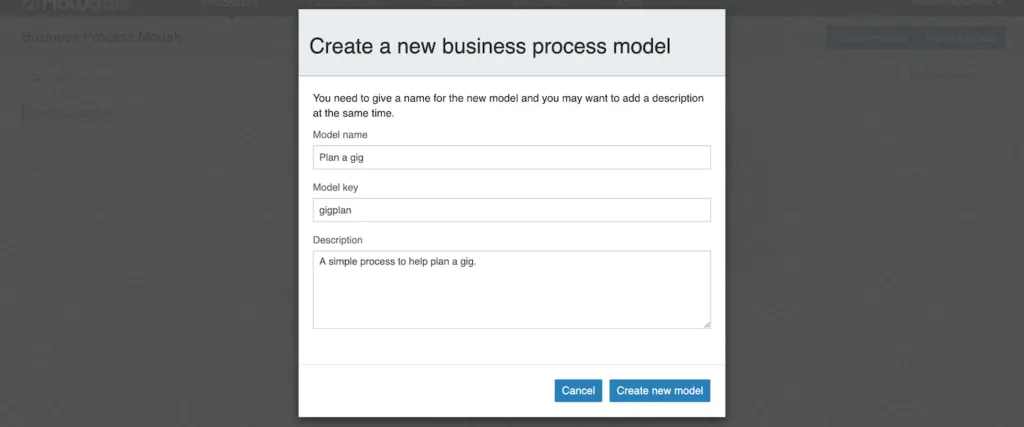
Task: Click the dimmed Create Process button
Action: click(871, 38)
